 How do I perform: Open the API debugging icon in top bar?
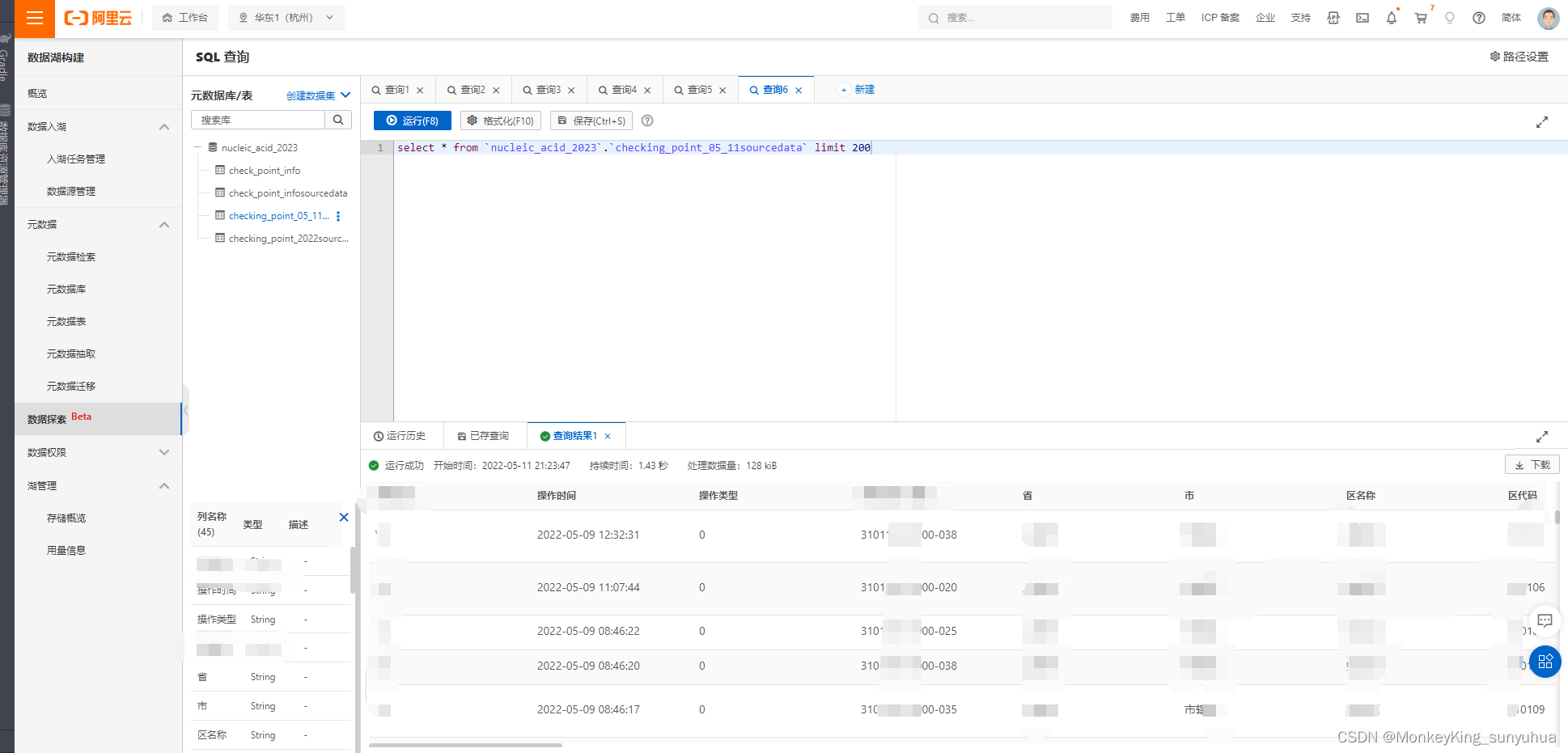[1333, 18]
